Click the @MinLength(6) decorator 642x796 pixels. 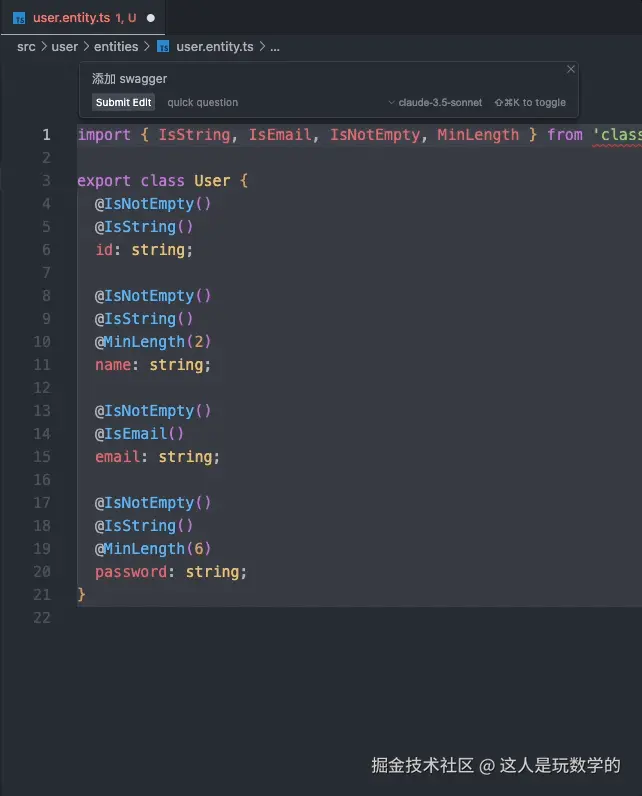pos(152,549)
